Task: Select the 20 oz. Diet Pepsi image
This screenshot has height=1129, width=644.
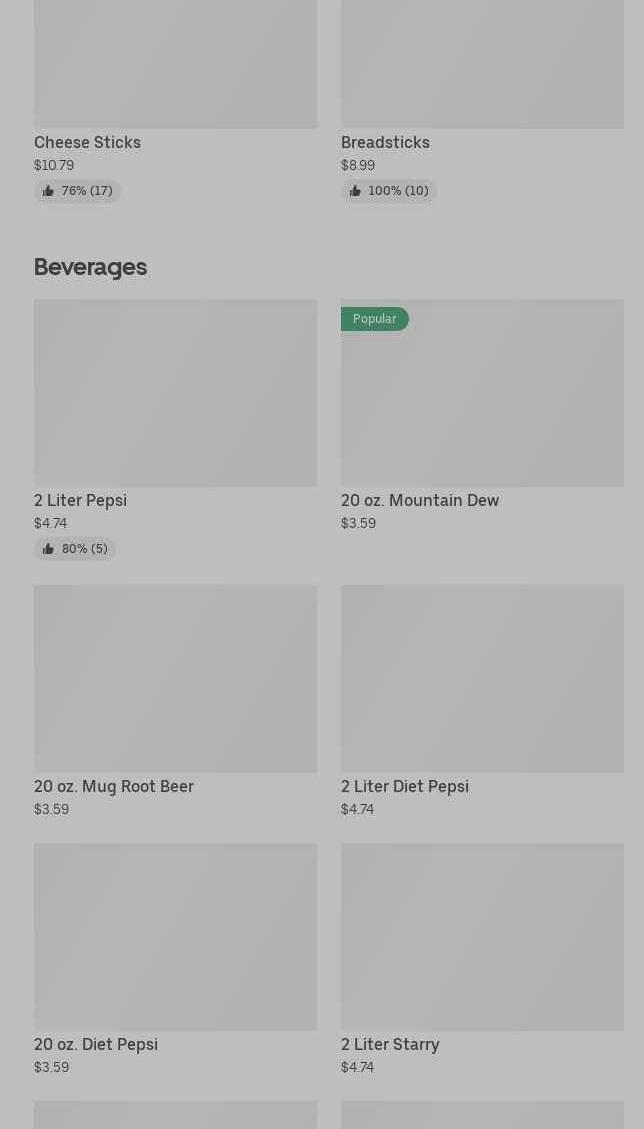Action: [175, 937]
